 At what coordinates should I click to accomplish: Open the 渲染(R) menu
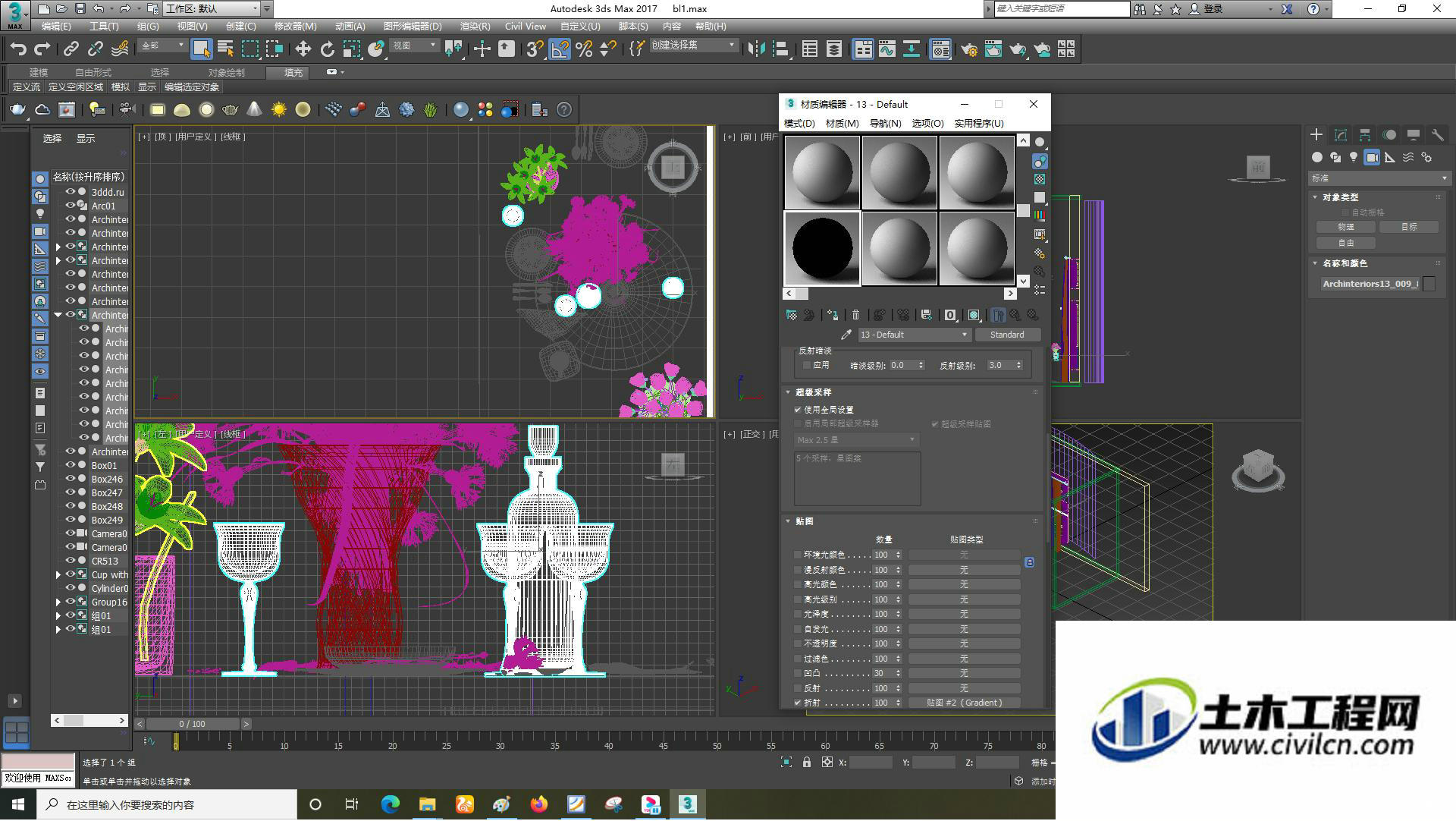[475, 26]
